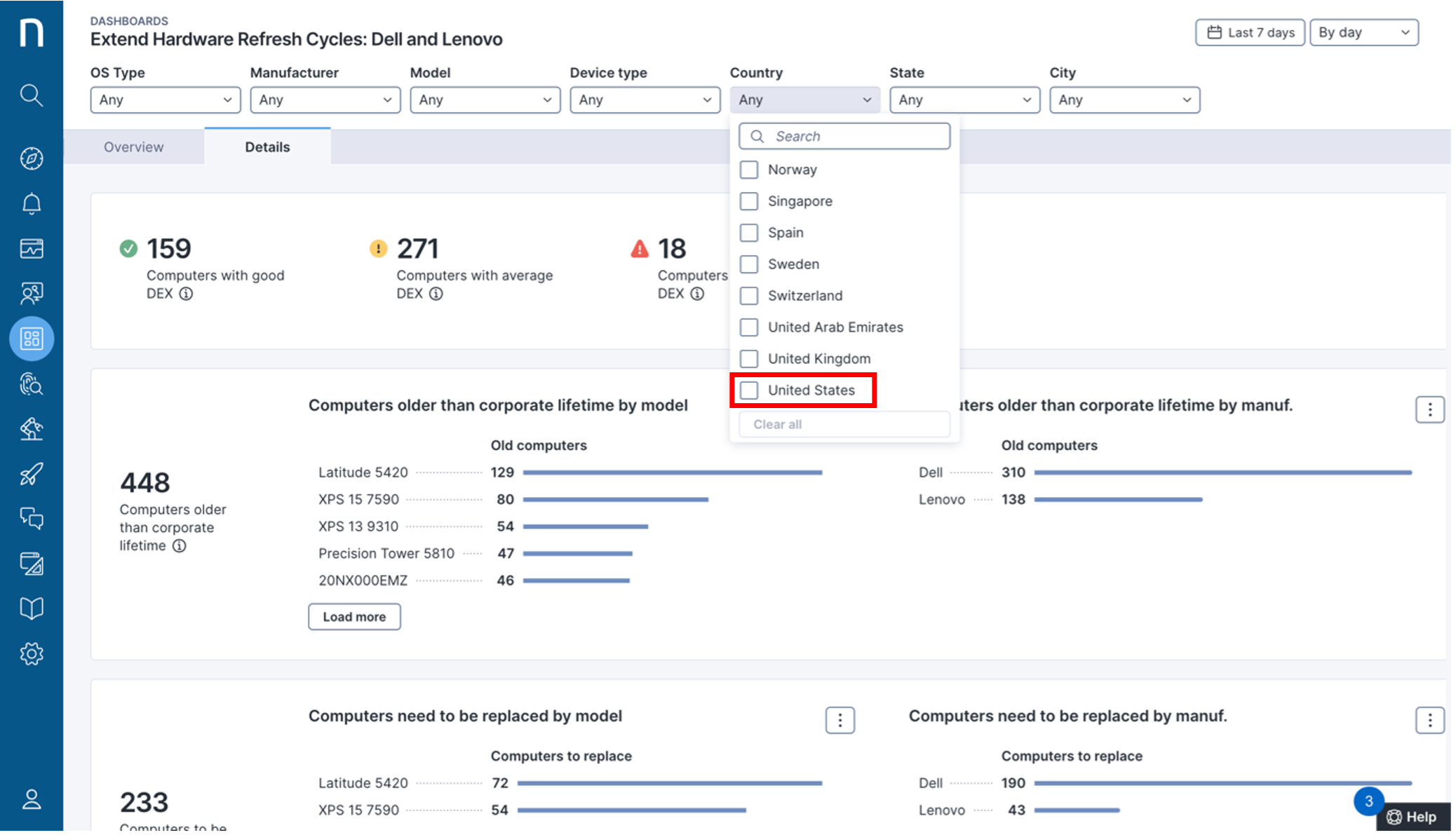Click the Load more button
This screenshot has width=1456, height=835.
pos(354,616)
